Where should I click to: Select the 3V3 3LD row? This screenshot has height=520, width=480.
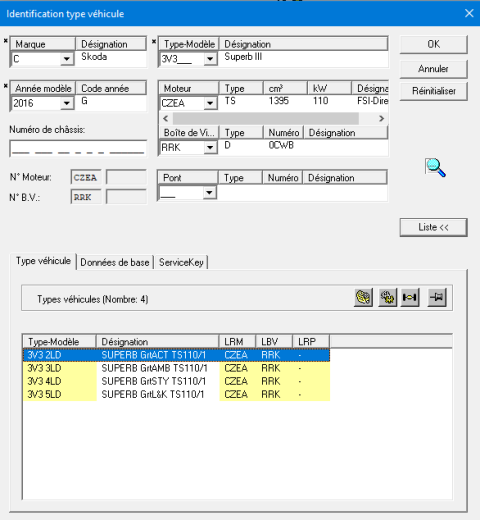176,368
